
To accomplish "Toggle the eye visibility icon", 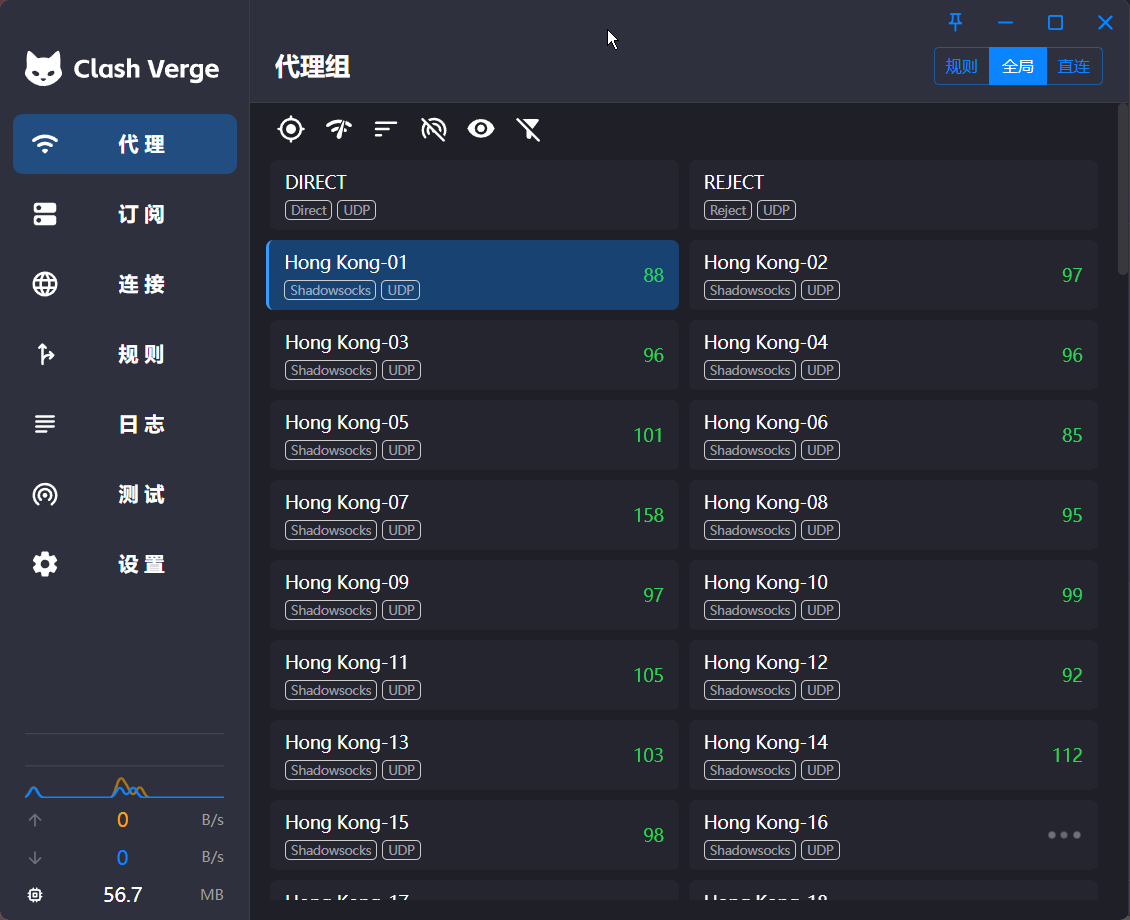I will pyautogui.click(x=481, y=129).
